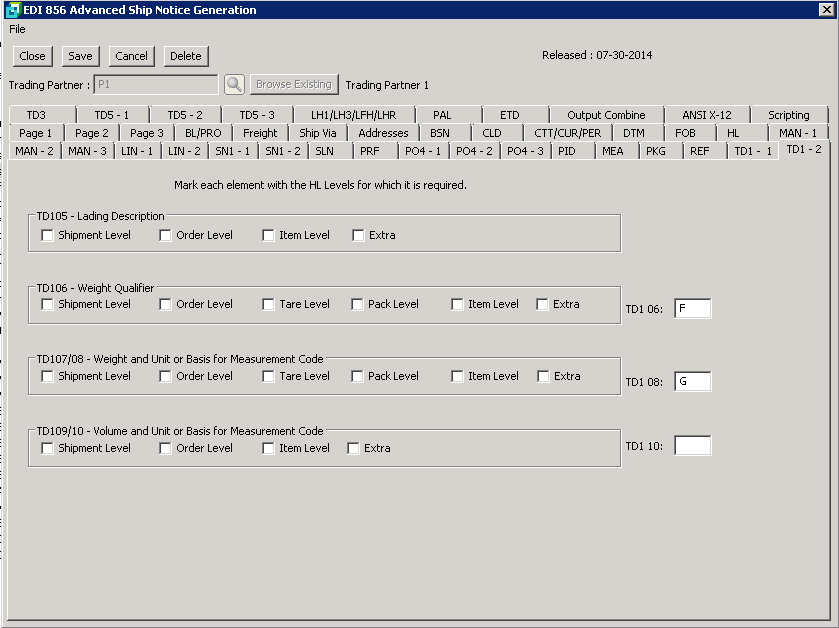The height and width of the screenshot is (628, 839).
Task: Select the BL/PRO tab
Action: pos(203,133)
